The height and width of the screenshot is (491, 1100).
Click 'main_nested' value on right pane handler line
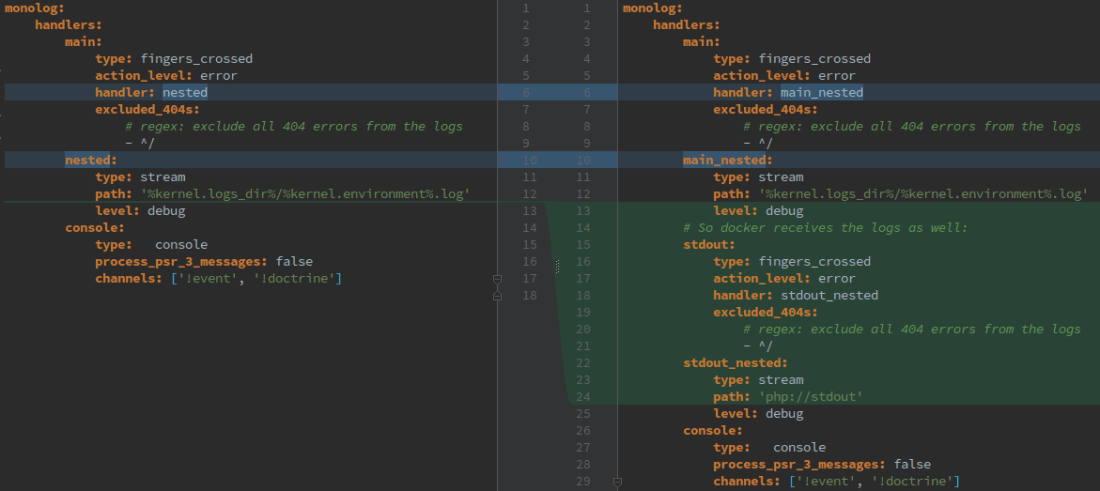click(821, 92)
